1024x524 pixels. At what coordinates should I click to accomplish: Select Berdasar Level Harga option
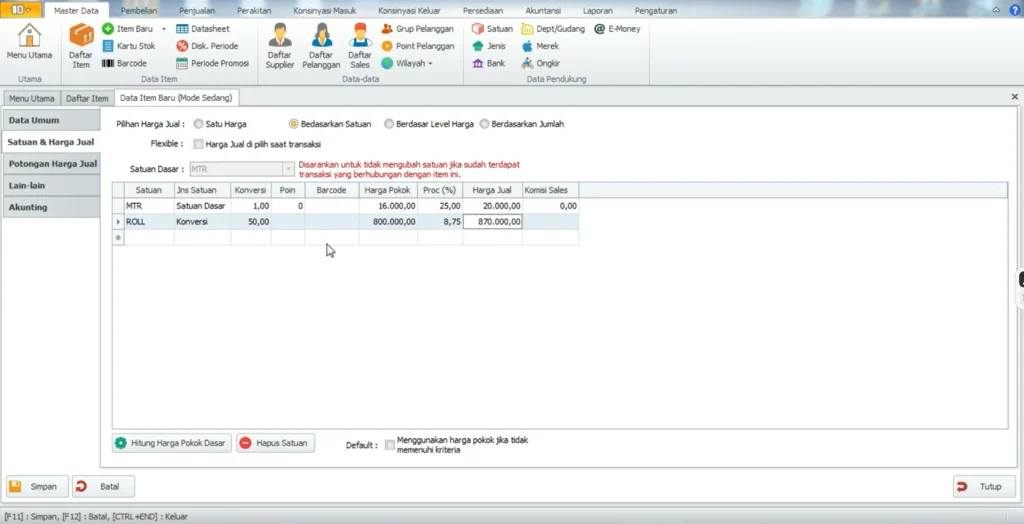(x=389, y=123)
